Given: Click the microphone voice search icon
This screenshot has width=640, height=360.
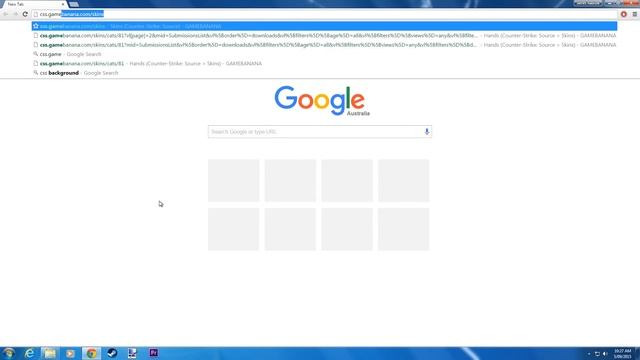Looking at the screenshot, I should point(427,131).
